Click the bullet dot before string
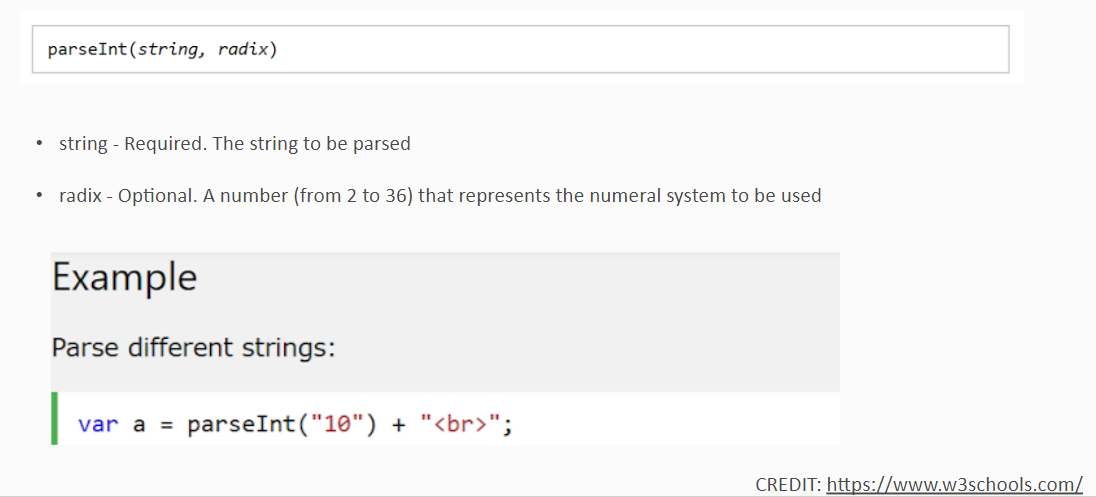The image size is (1096, 497). tap(40, 144)
